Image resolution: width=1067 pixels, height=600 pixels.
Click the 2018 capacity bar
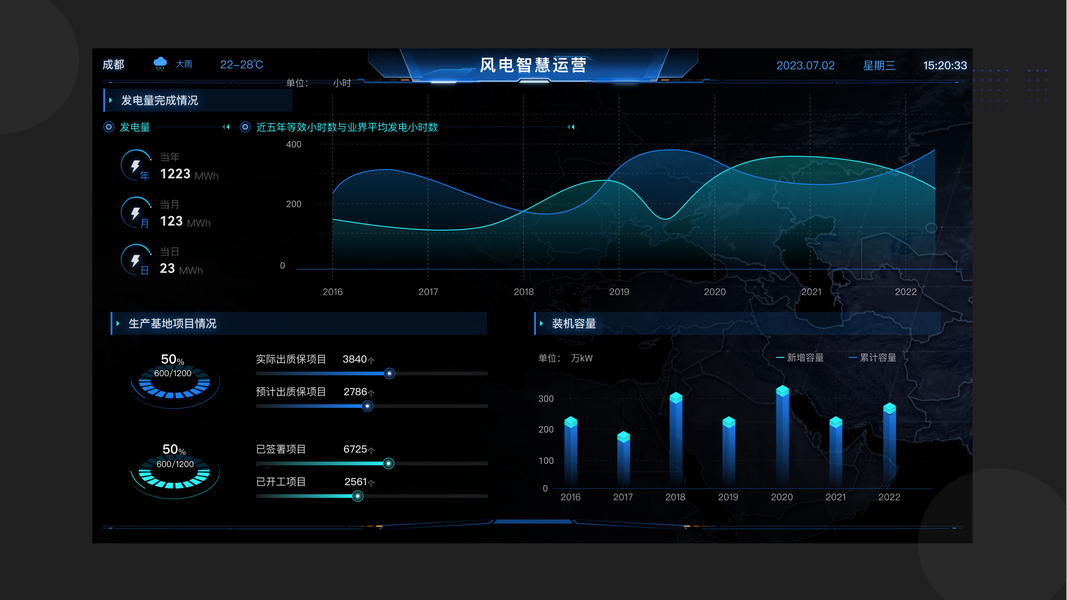tap(676, 440)
